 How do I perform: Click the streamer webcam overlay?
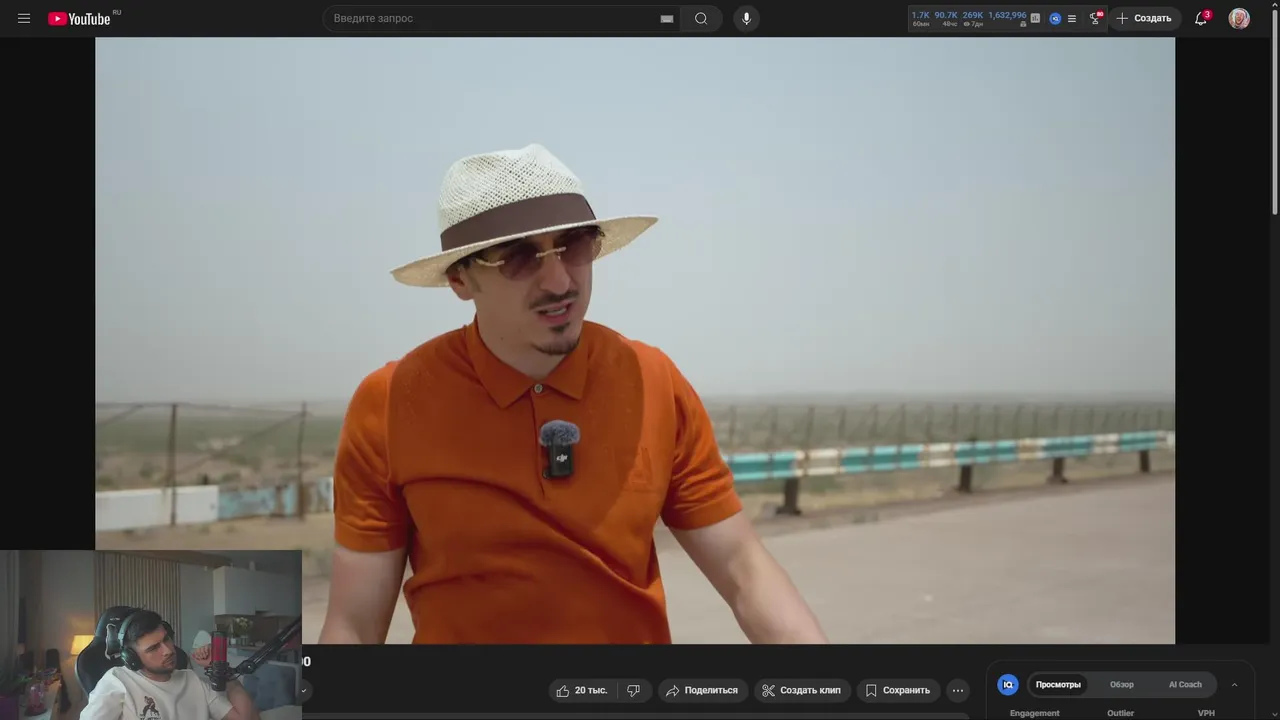click(x=151, y=635)
